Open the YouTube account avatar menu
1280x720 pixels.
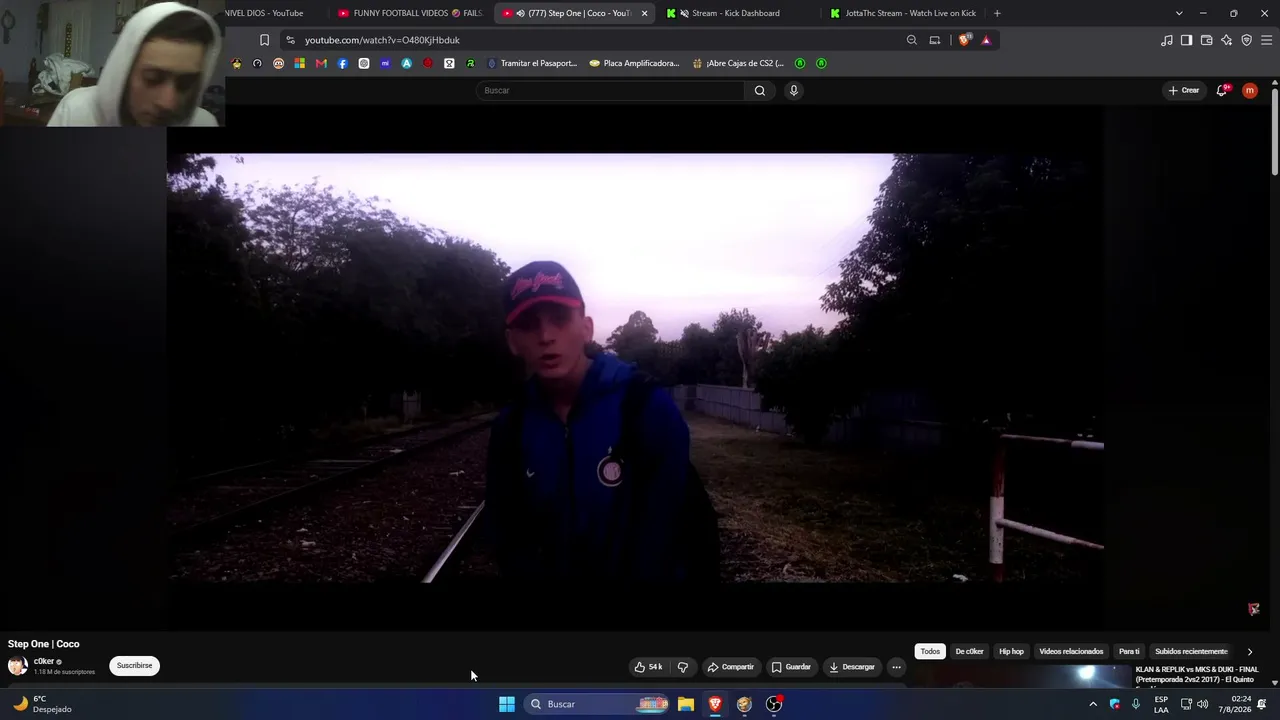point(1250,90)
